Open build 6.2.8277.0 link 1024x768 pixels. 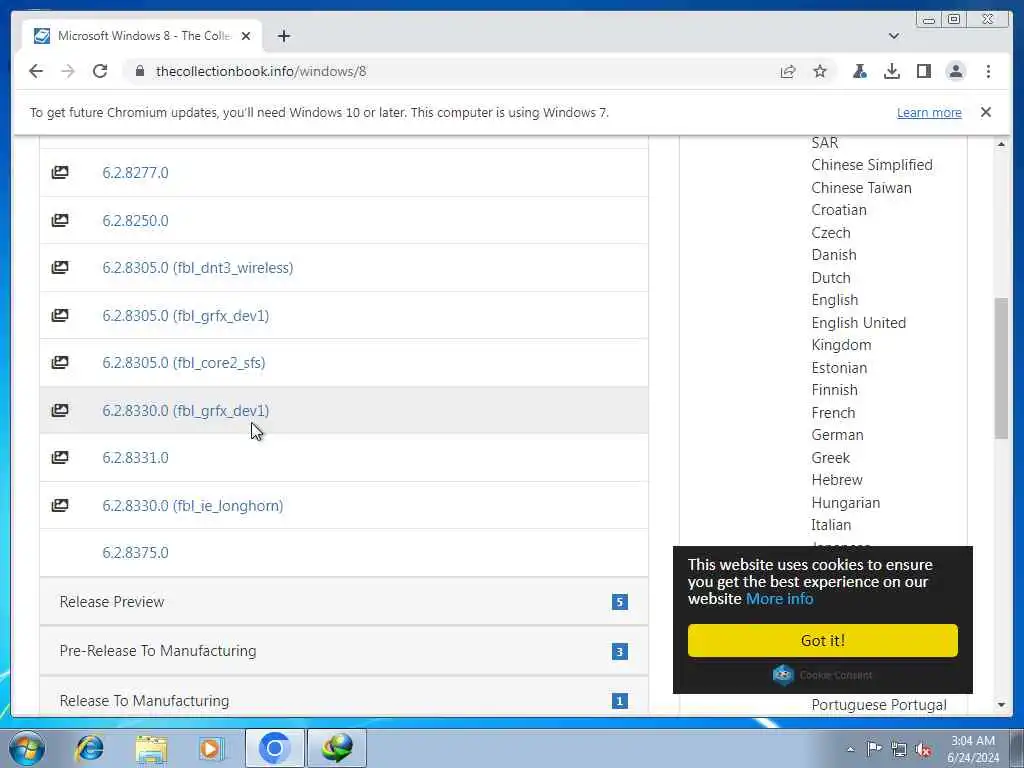click(x=135, y=172)
